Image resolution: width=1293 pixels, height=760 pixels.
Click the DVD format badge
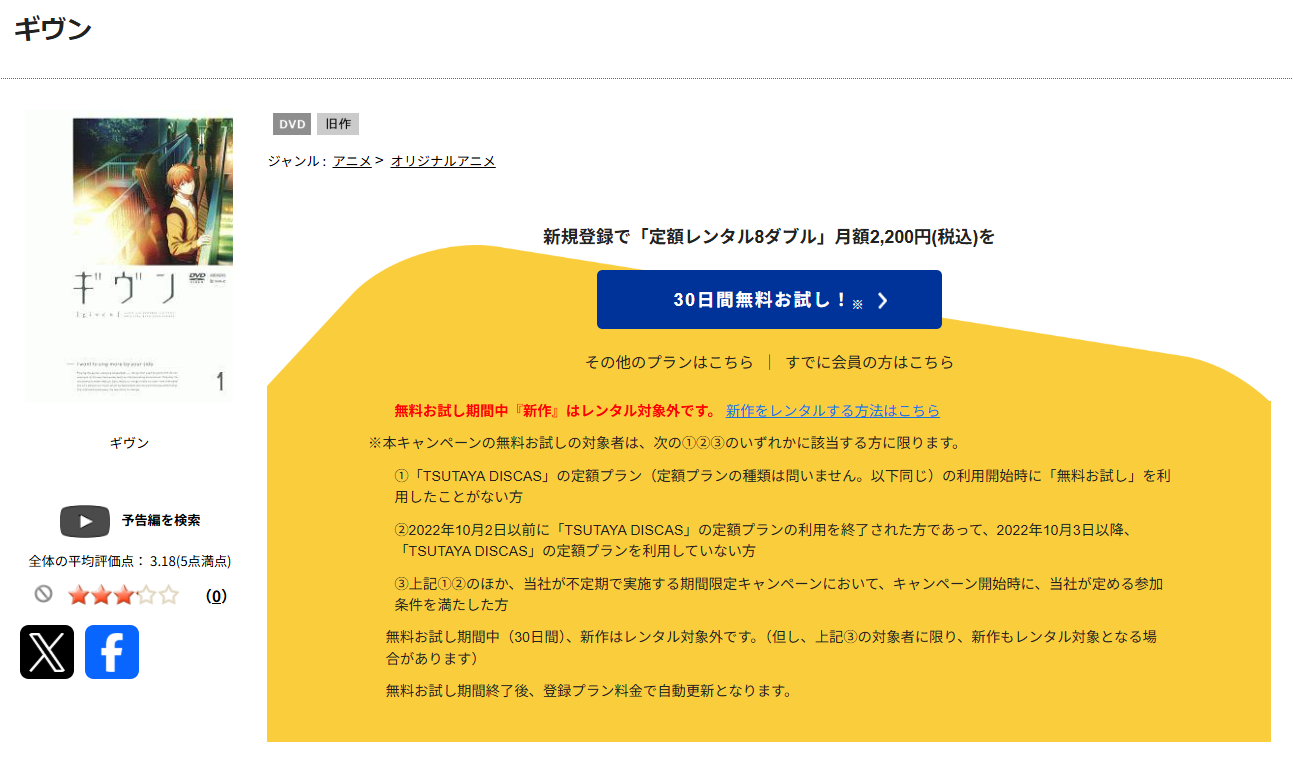click(x=291, y=124)
